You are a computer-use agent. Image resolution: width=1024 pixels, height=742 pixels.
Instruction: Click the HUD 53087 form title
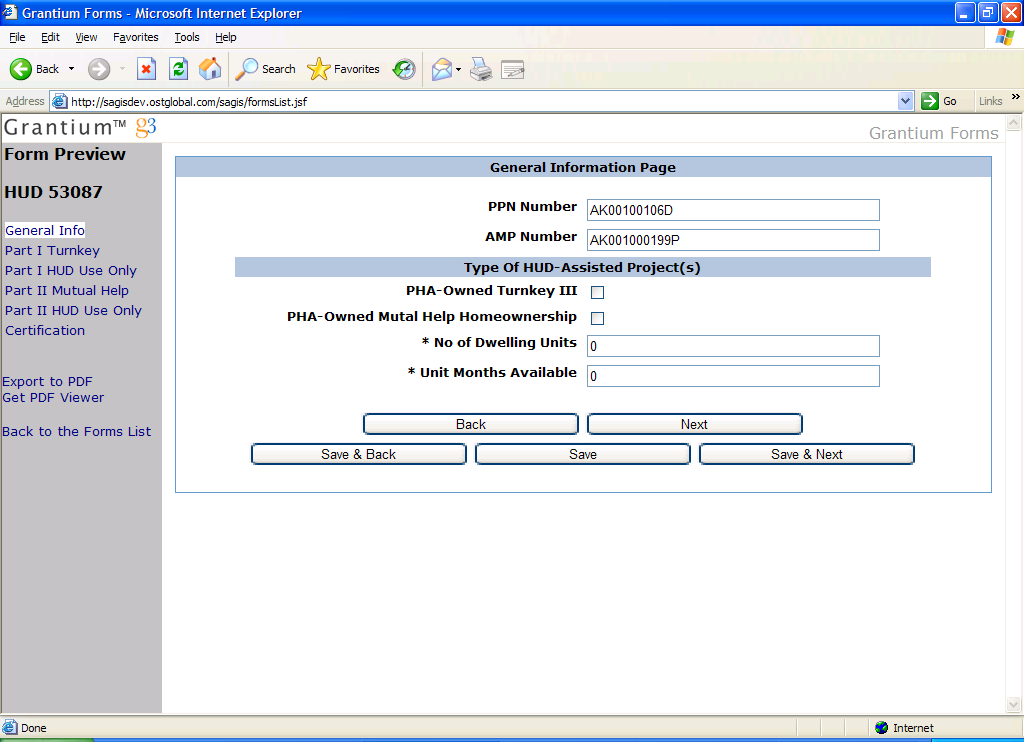54,192
